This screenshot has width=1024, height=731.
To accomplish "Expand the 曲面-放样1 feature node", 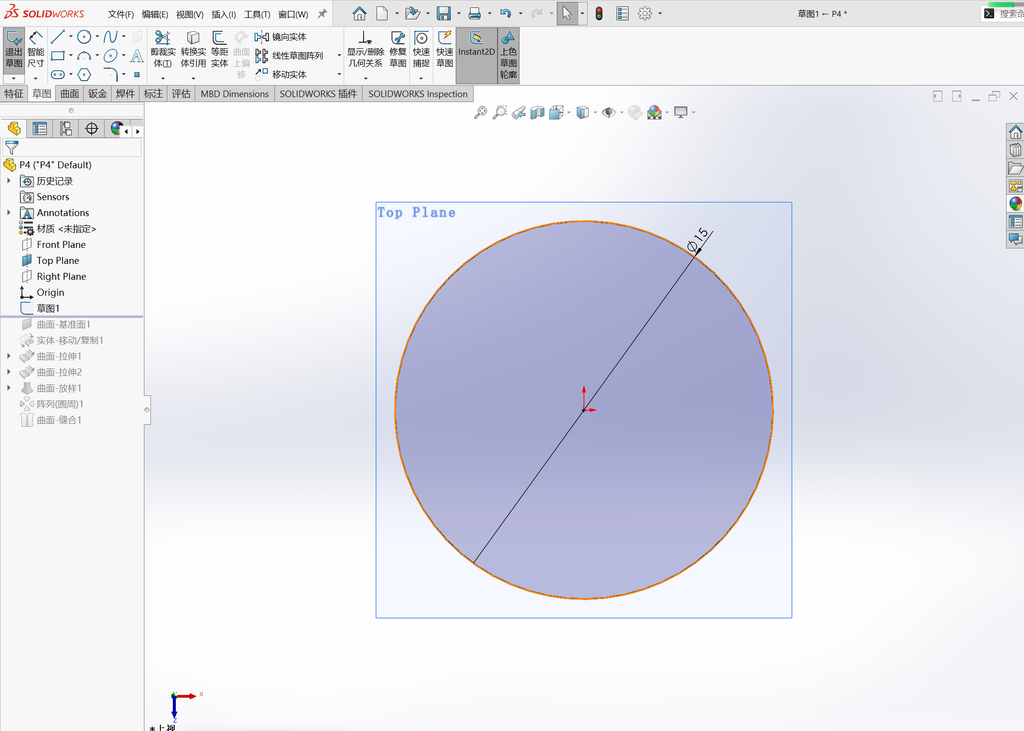I will point(8,388).
